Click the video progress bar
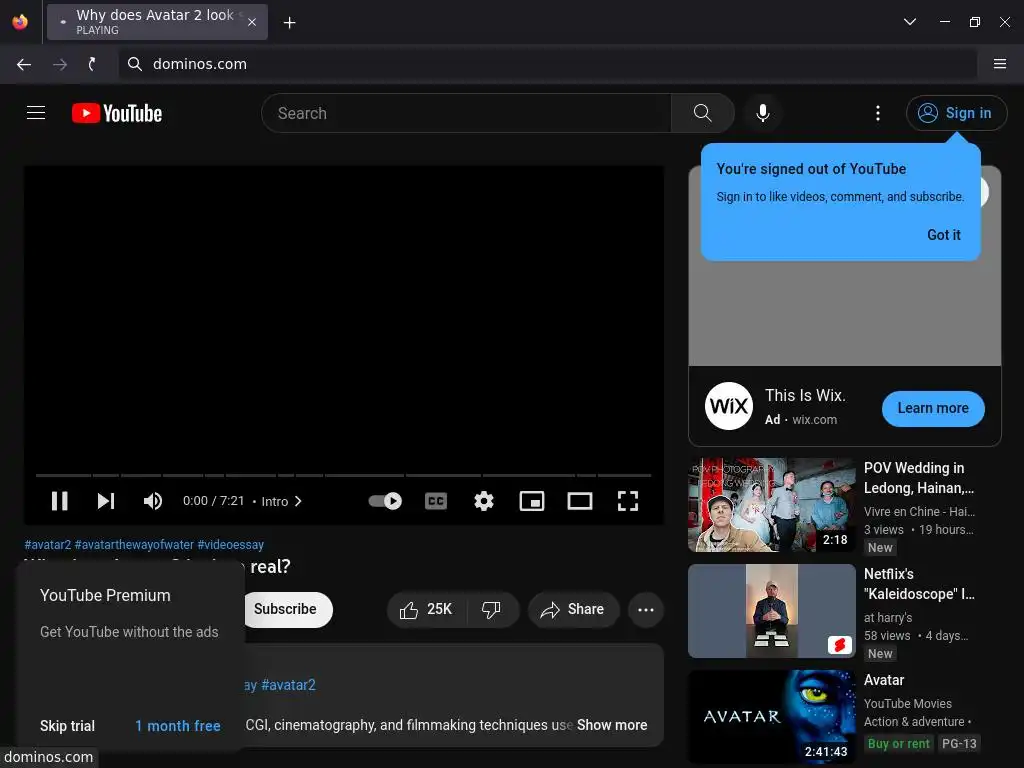The width and height of the screenshot is (1024, 768). click(x=344, y=475)
